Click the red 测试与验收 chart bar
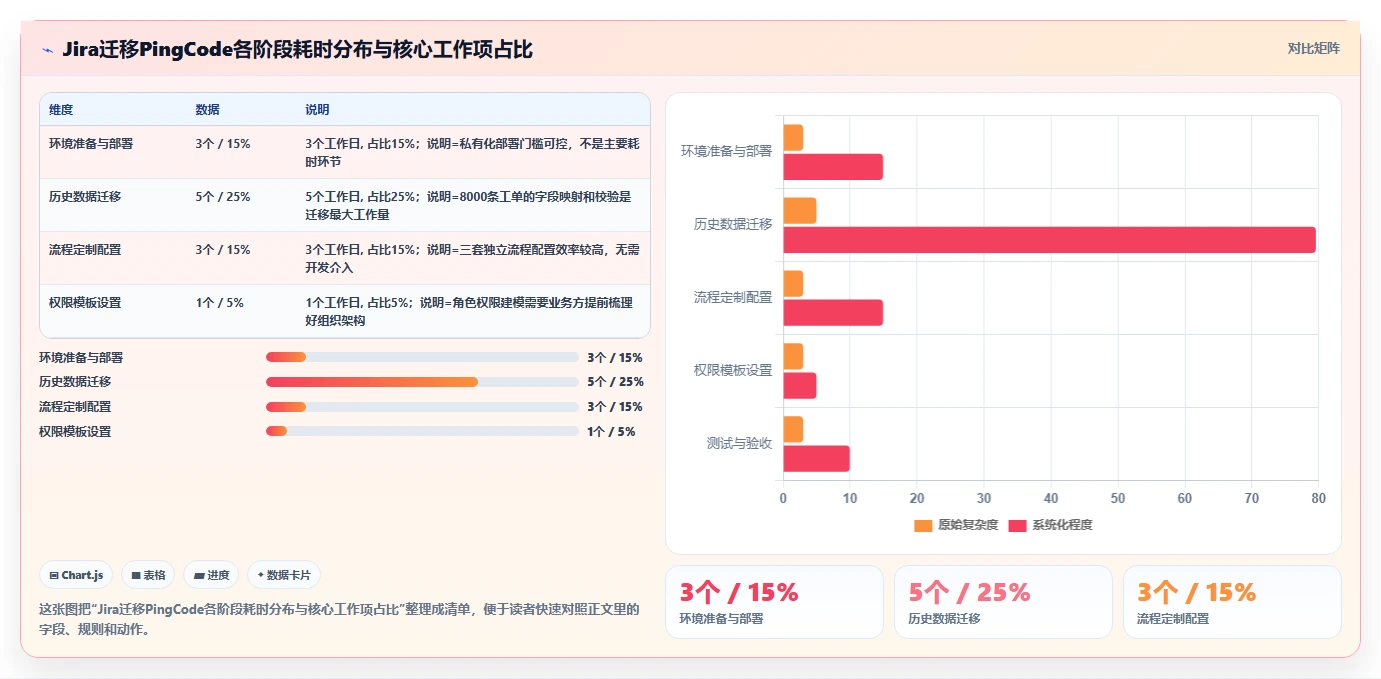The width and height of the screenshot is (1381, 679). tap(816, 459)
